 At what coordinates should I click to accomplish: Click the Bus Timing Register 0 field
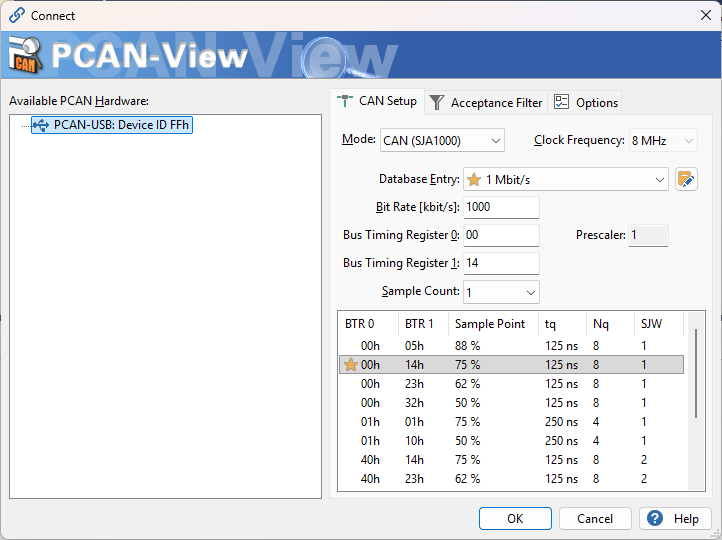point(501,235)
